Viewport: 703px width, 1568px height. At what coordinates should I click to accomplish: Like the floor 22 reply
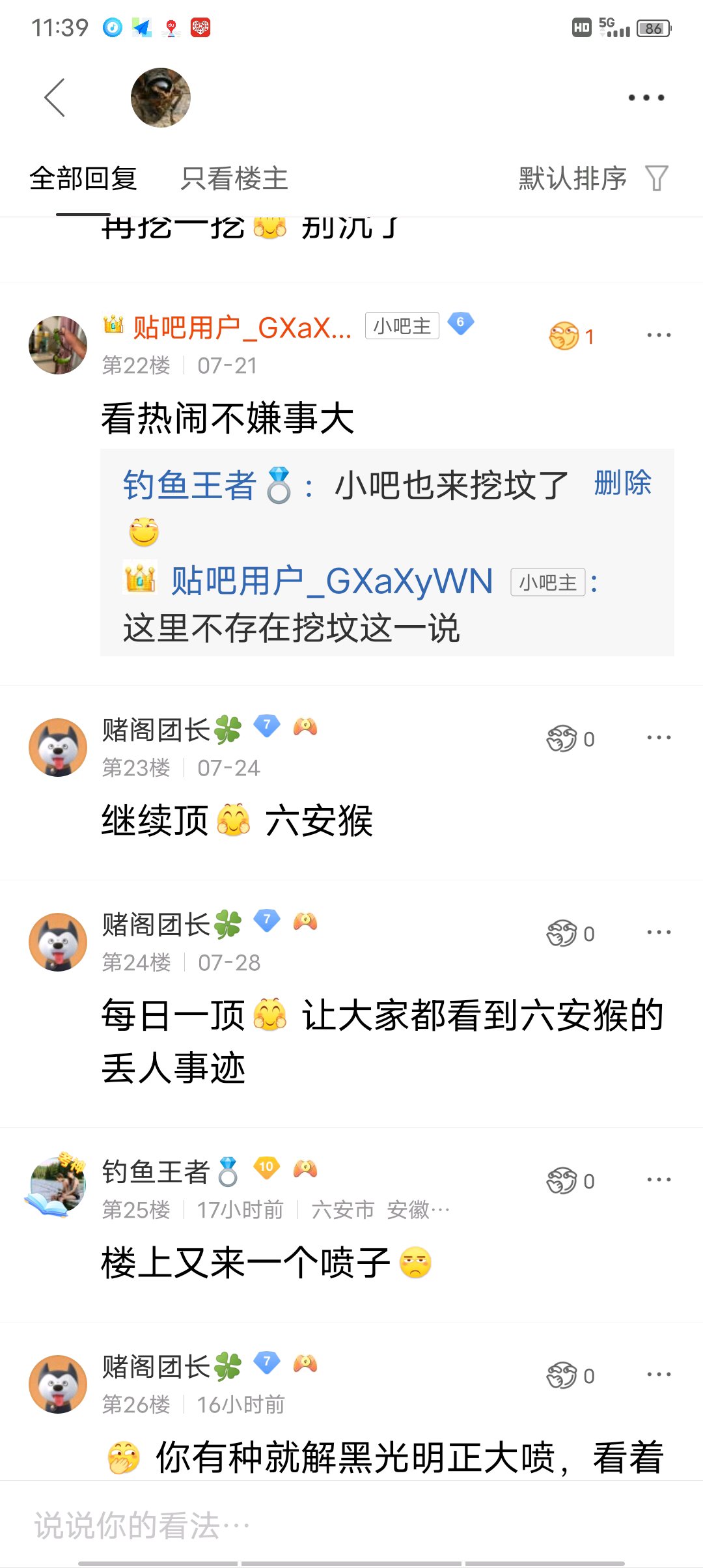(x=571, y=336)
